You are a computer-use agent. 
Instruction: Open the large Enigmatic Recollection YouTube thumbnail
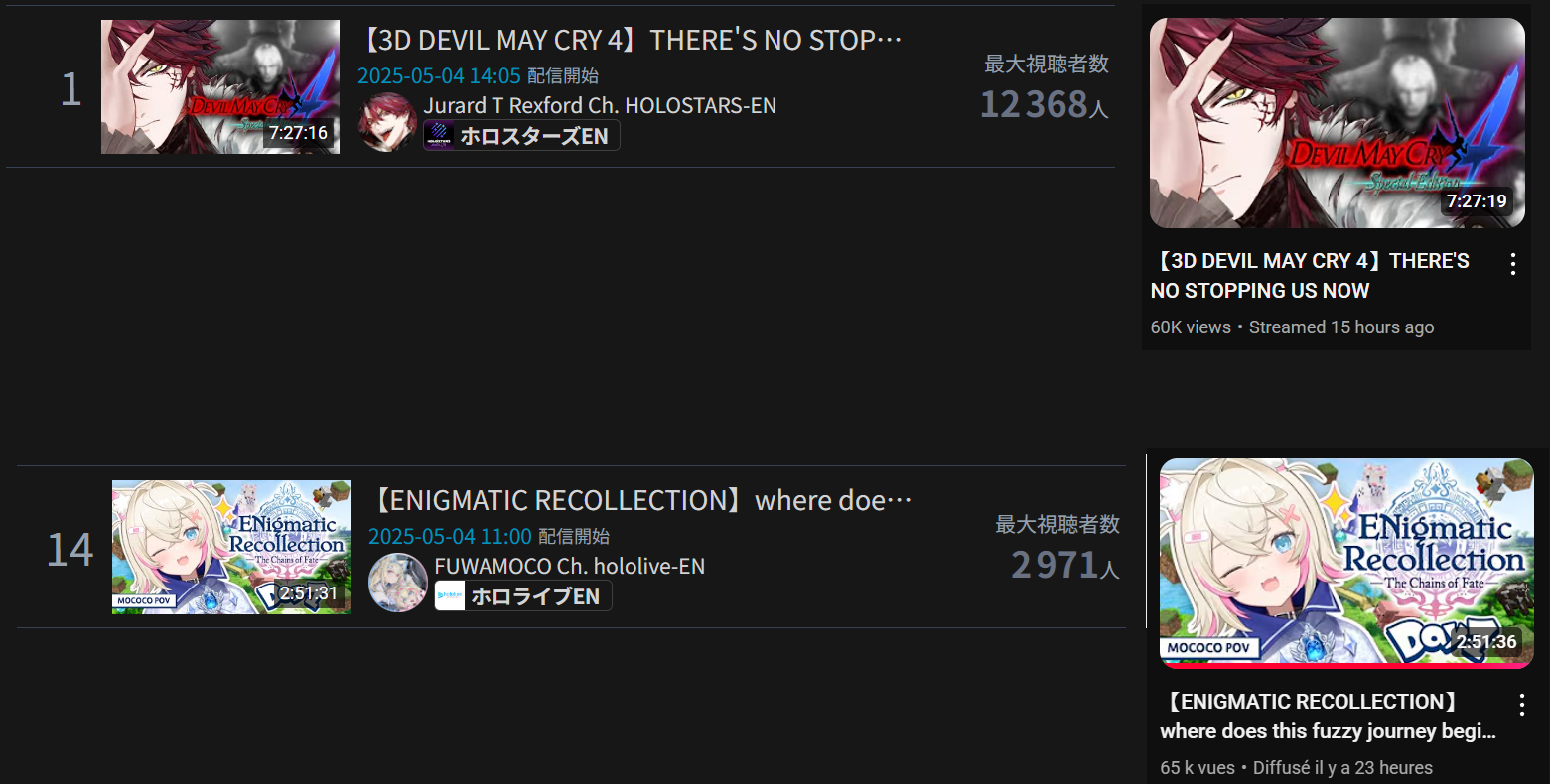[1346, 564]
